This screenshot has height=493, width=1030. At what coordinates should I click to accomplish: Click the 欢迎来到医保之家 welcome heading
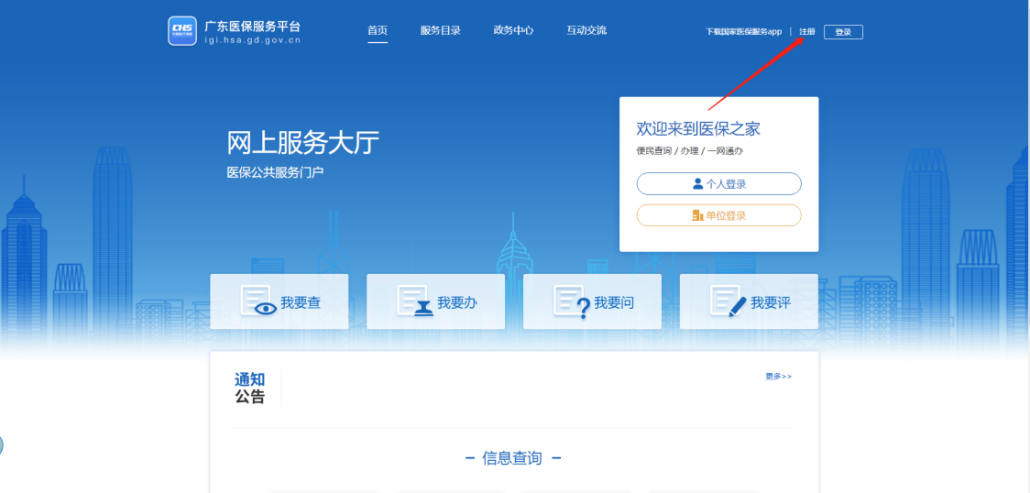698,129
